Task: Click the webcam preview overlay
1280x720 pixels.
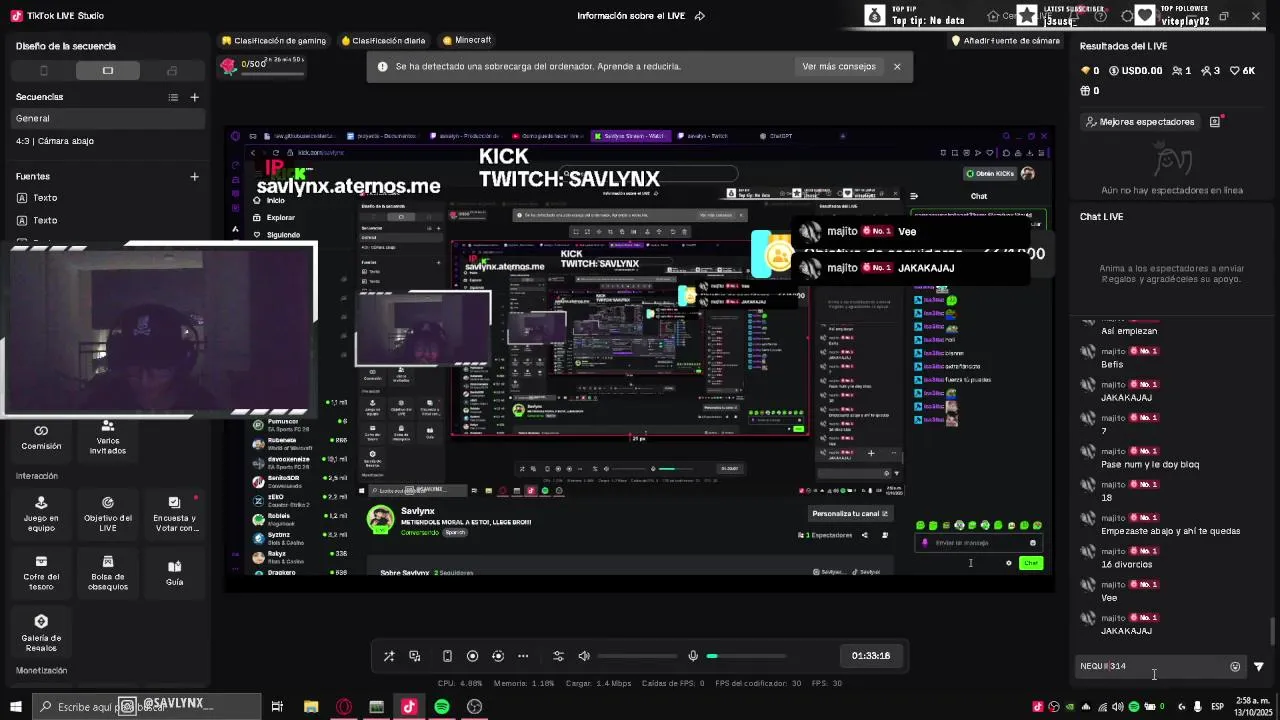Action: [x=160, y=330]
